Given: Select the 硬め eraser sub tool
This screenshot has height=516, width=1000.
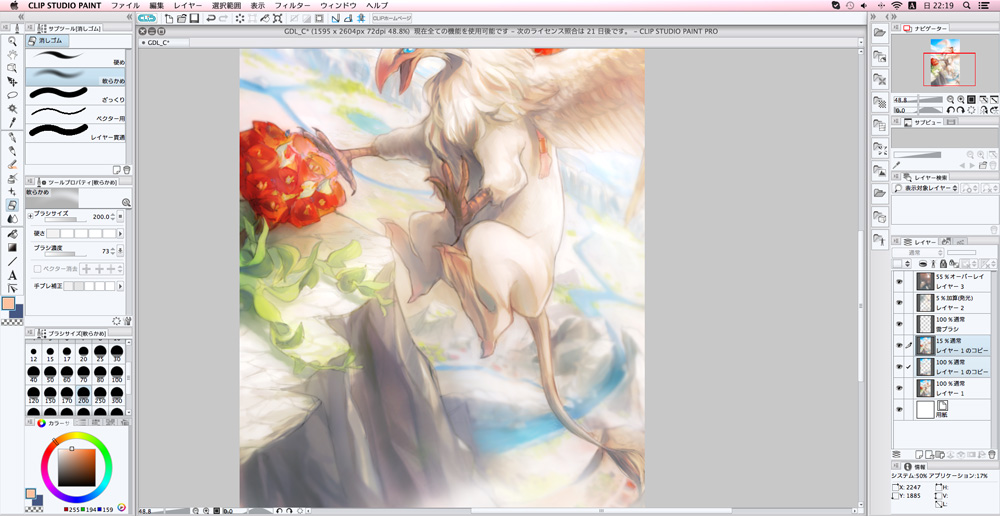Looking at the screenshot, I should pyautogui.click(x=76, y=59).
